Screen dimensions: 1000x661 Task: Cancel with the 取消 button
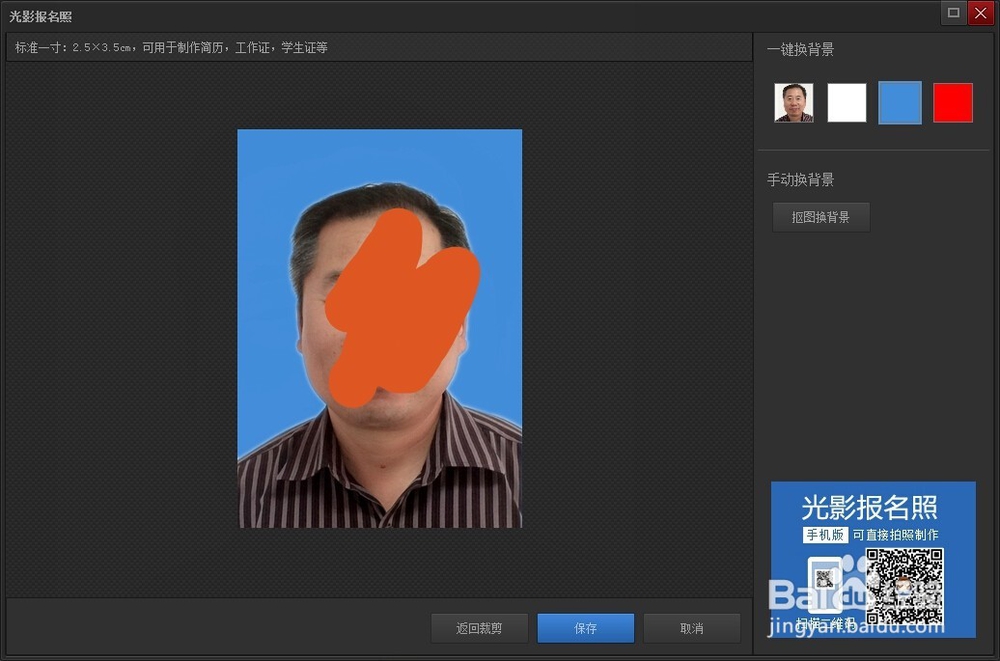(692, 628)
